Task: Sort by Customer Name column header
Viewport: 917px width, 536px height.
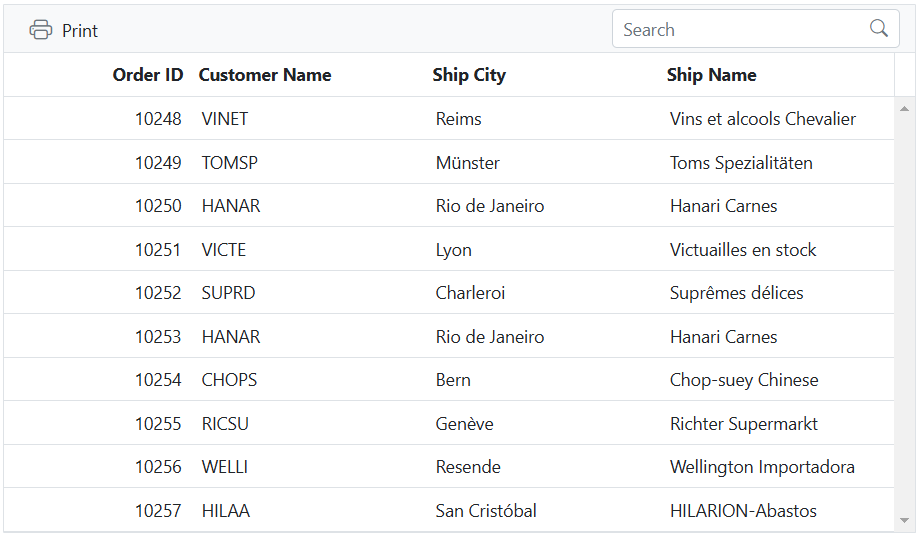Action: point(265,75)
